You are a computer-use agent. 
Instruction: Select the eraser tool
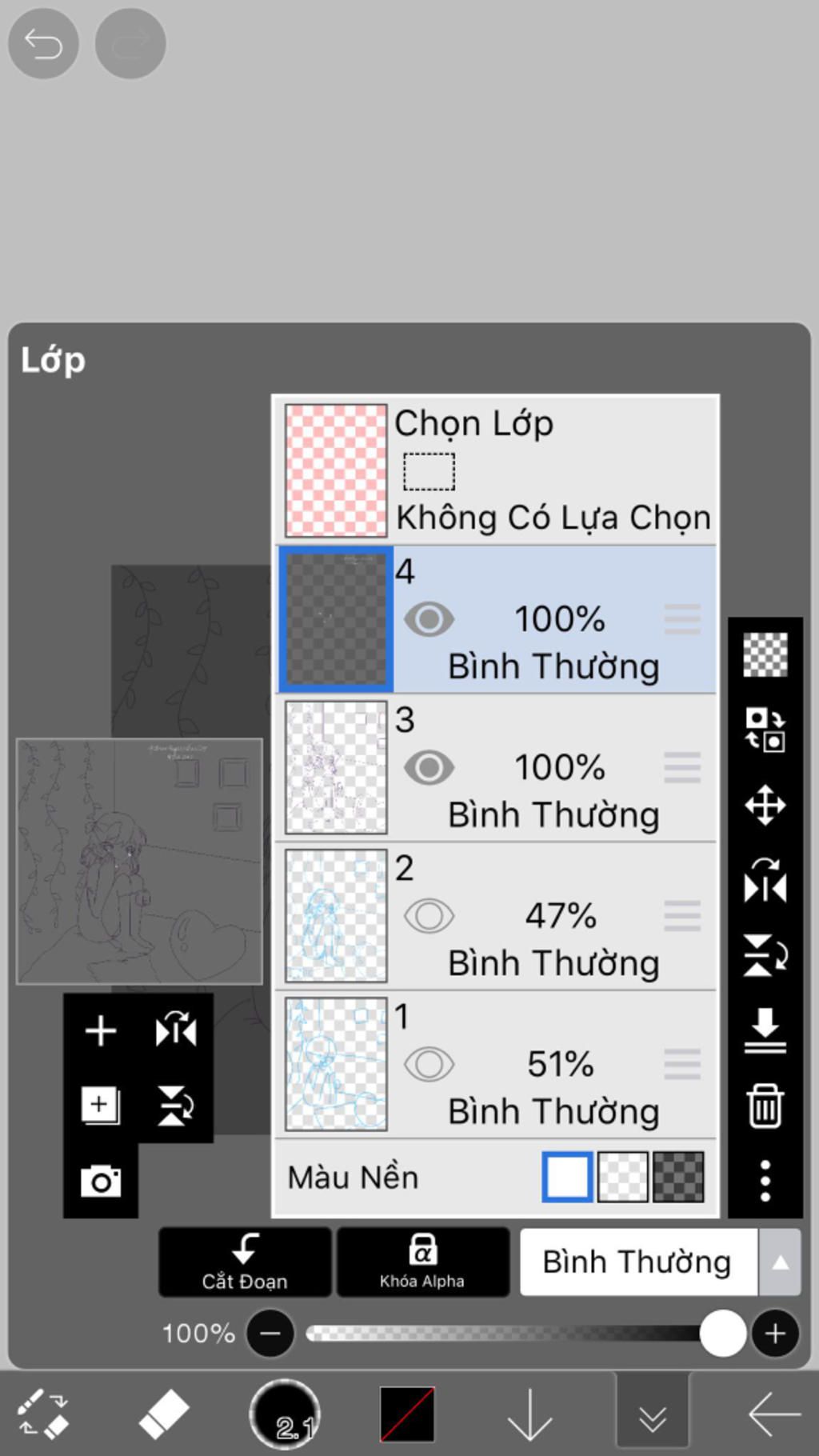click(164, 1414)
